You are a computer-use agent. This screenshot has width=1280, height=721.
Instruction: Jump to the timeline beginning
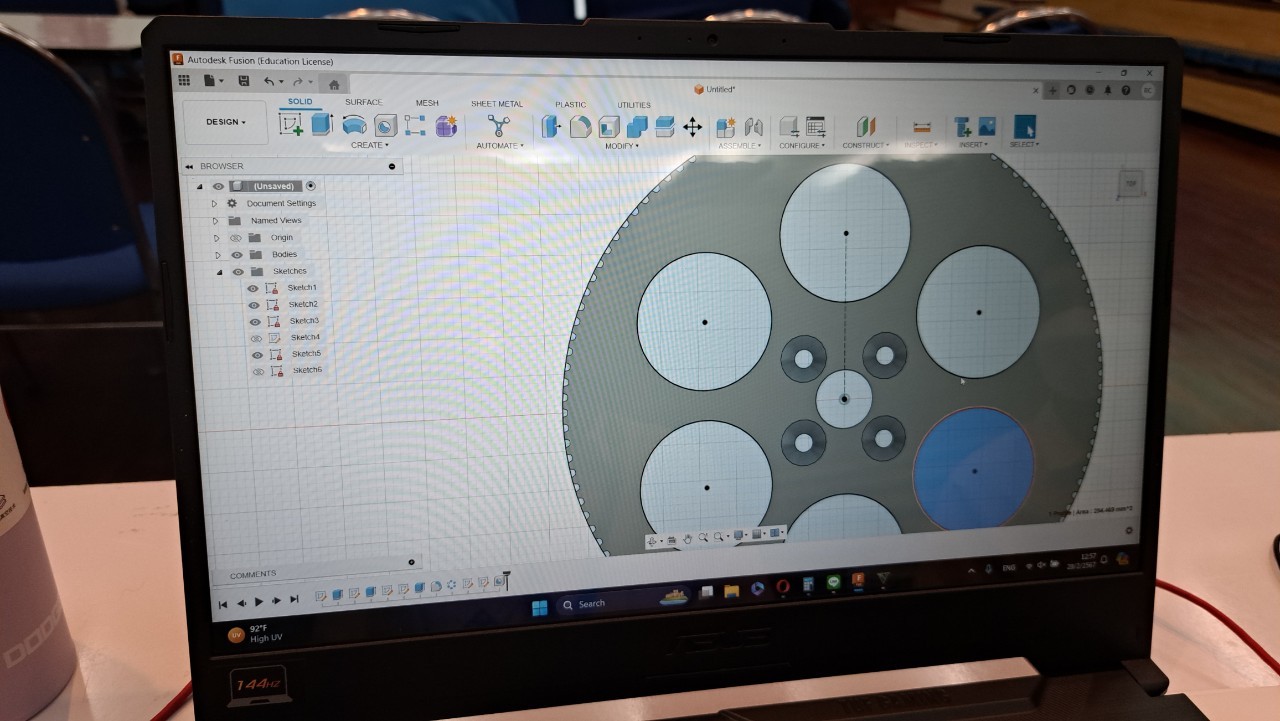[223, 604]
